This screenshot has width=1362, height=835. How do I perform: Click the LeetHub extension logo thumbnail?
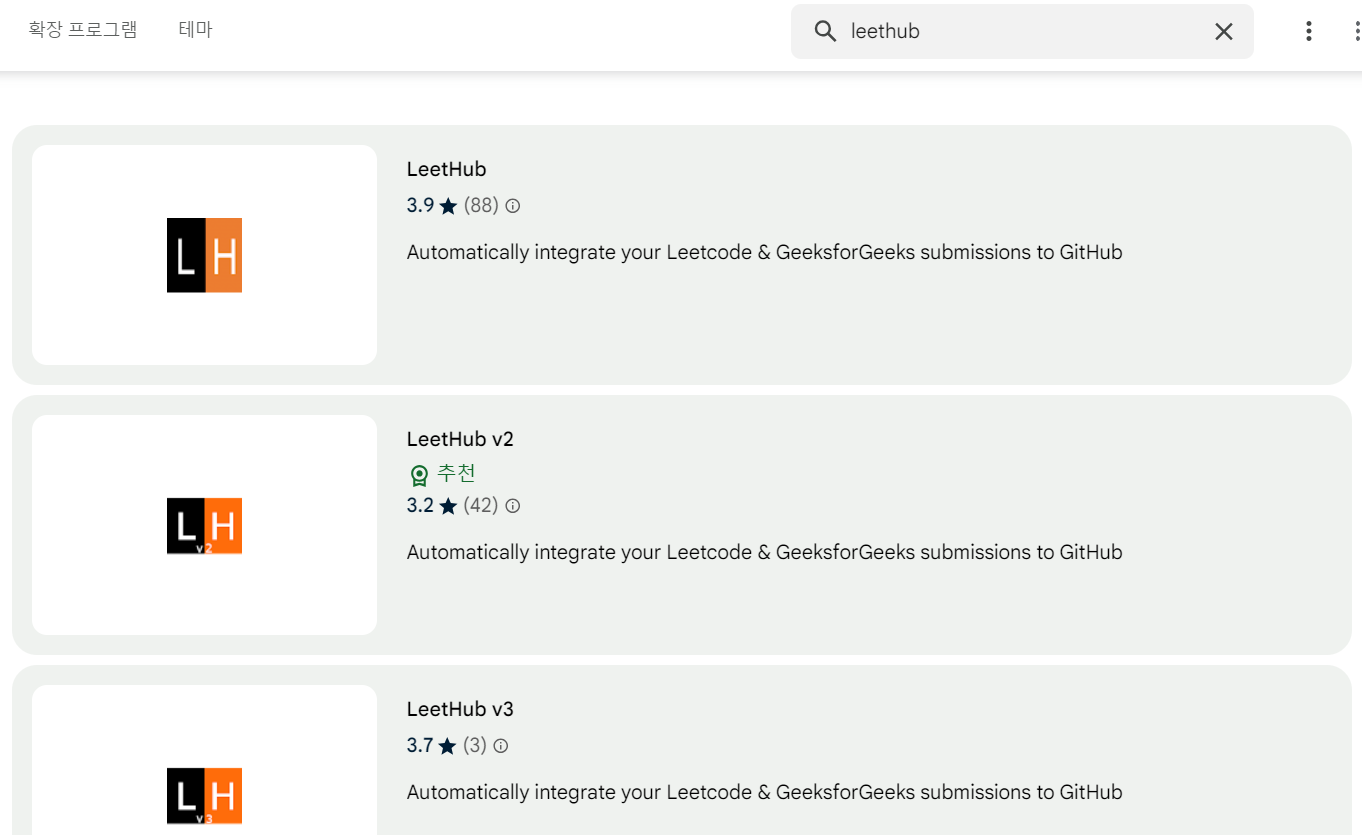(x=204, y=254)
